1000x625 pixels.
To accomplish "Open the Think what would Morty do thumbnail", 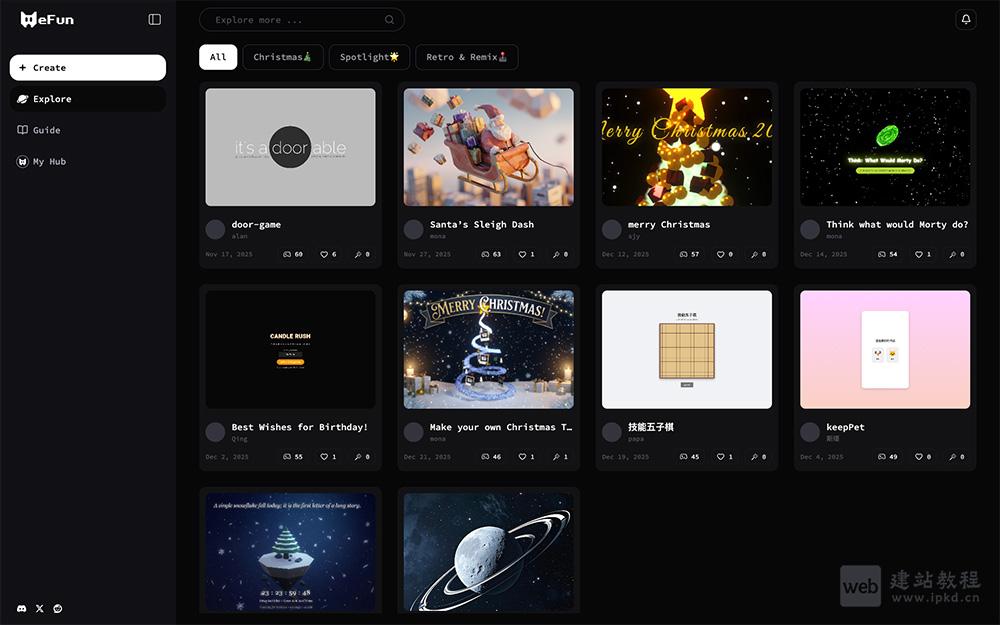I will coord(885,147).
